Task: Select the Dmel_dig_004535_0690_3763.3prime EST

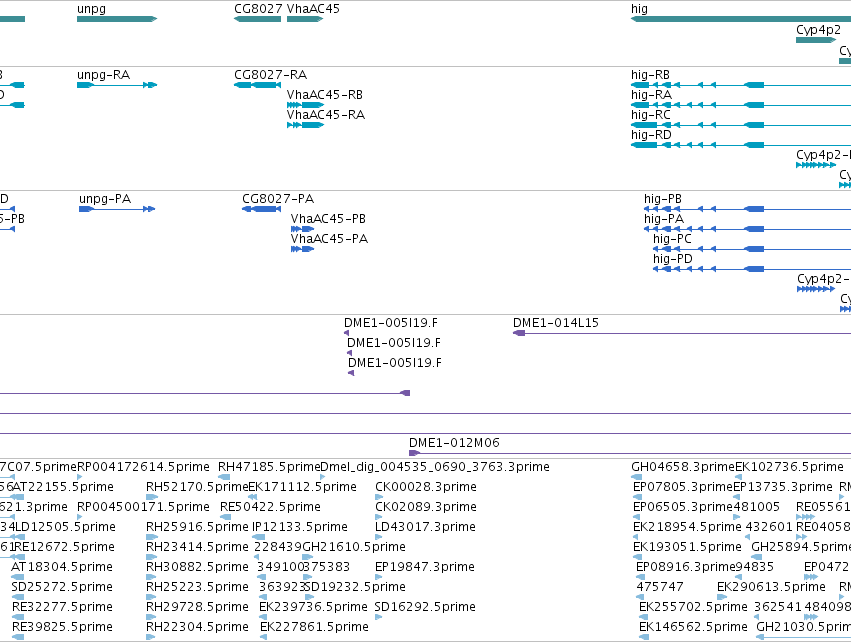Action: 323,477
